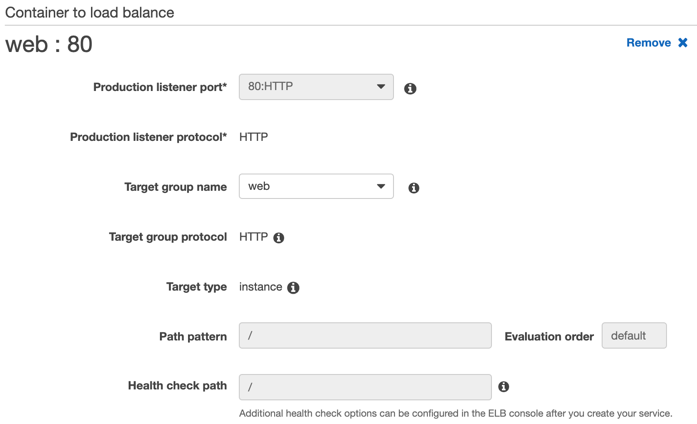Click the Target type instance value
Screen dimensions: 697x424
coord(260,287)
